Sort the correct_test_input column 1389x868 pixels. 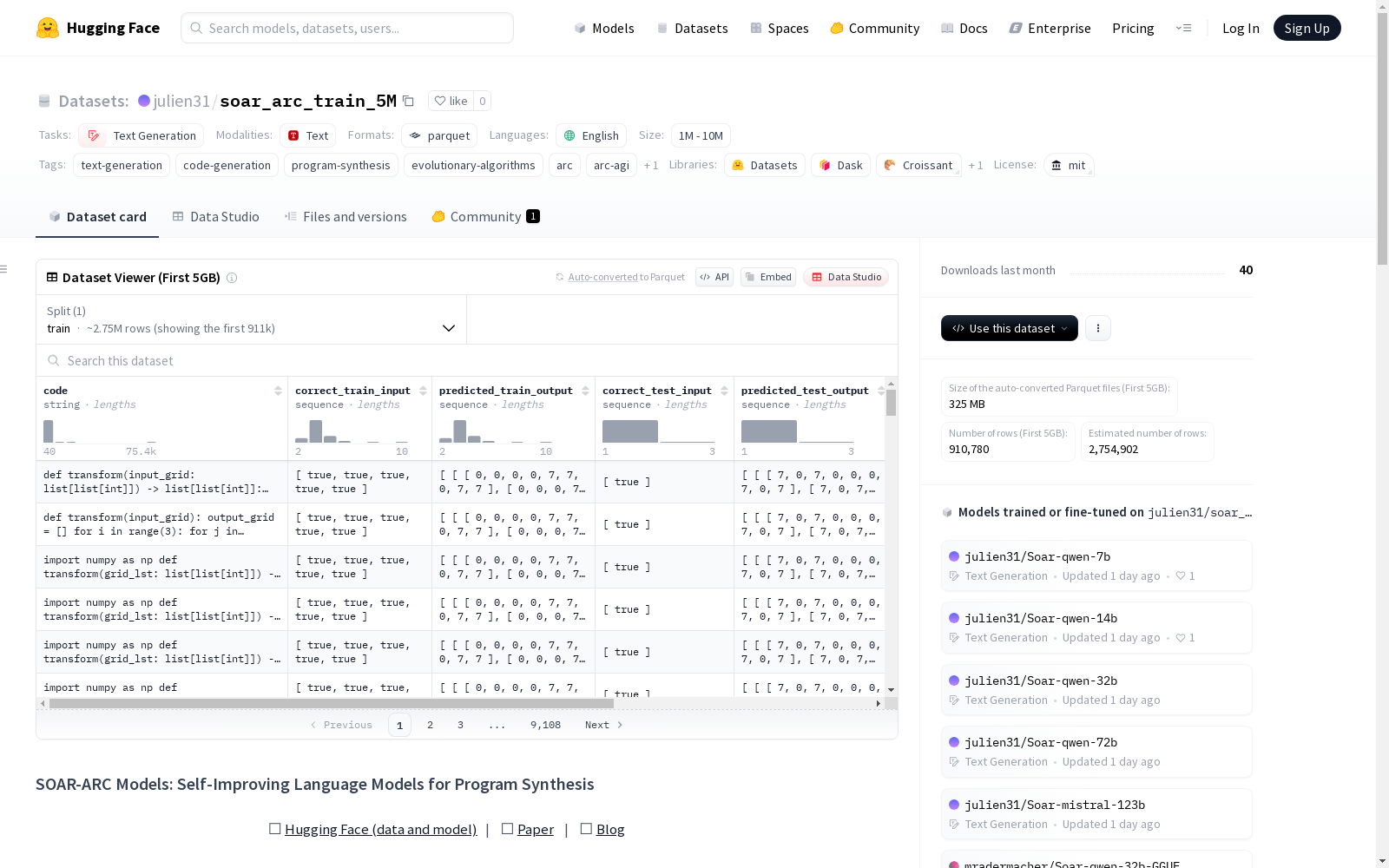(724, 391)
